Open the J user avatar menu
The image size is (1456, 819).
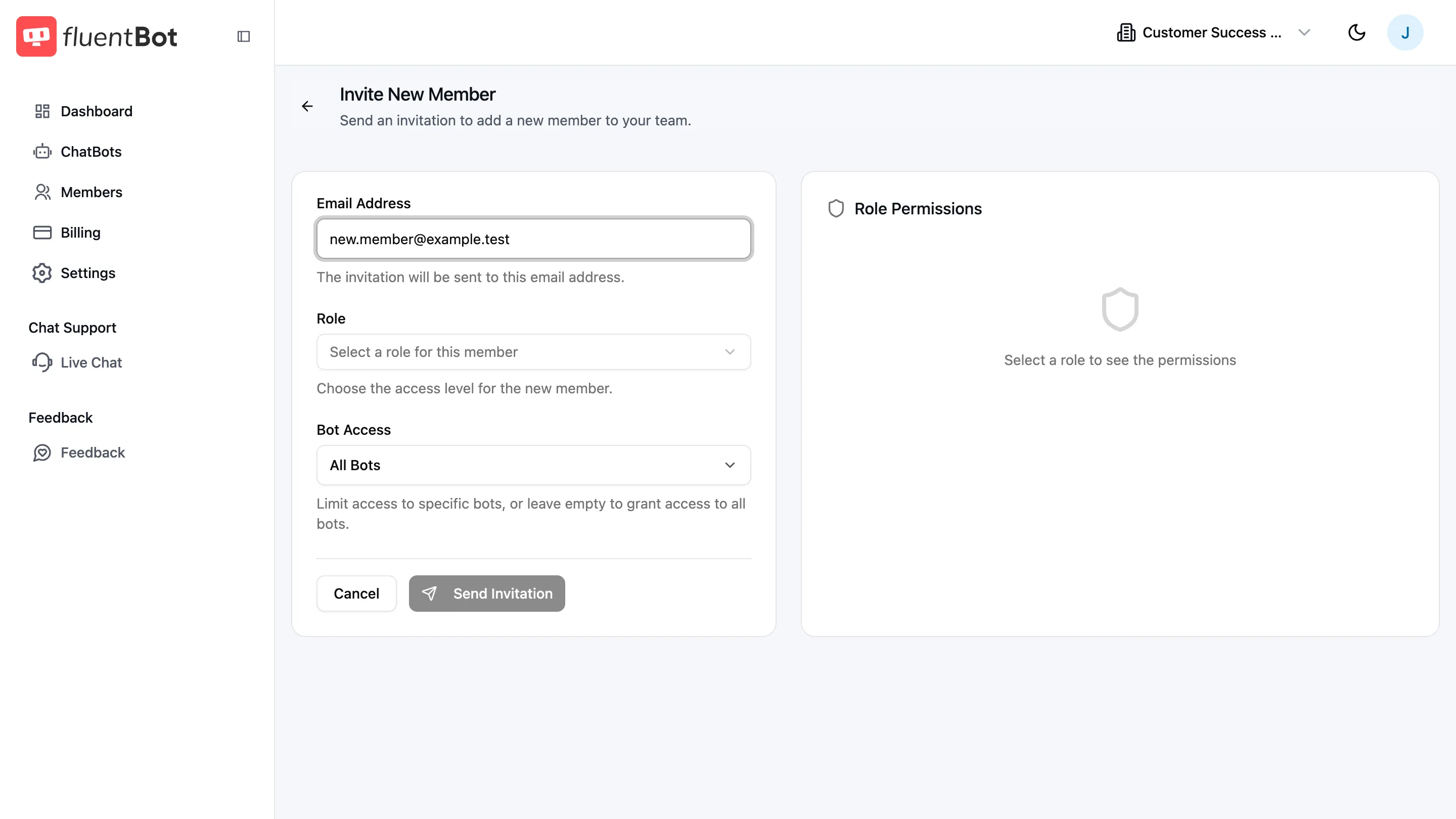pyautogui.click(x=1405, y=32)
